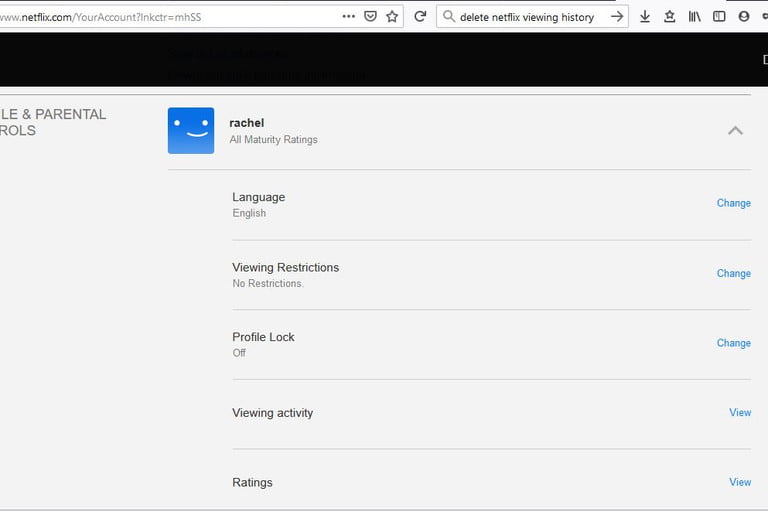768x512 pixels.
Task: Click the 'Viewing activity' label
Action: click(272, 413)
